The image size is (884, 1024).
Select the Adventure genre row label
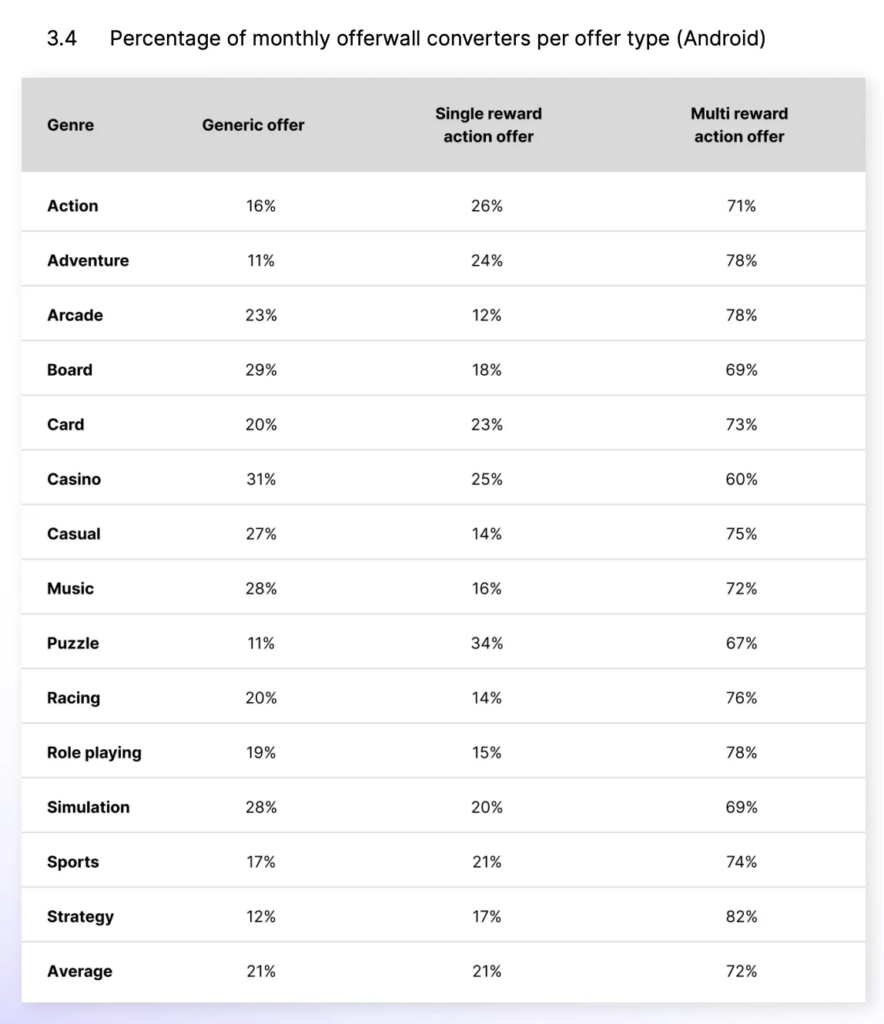pos(87,260)
